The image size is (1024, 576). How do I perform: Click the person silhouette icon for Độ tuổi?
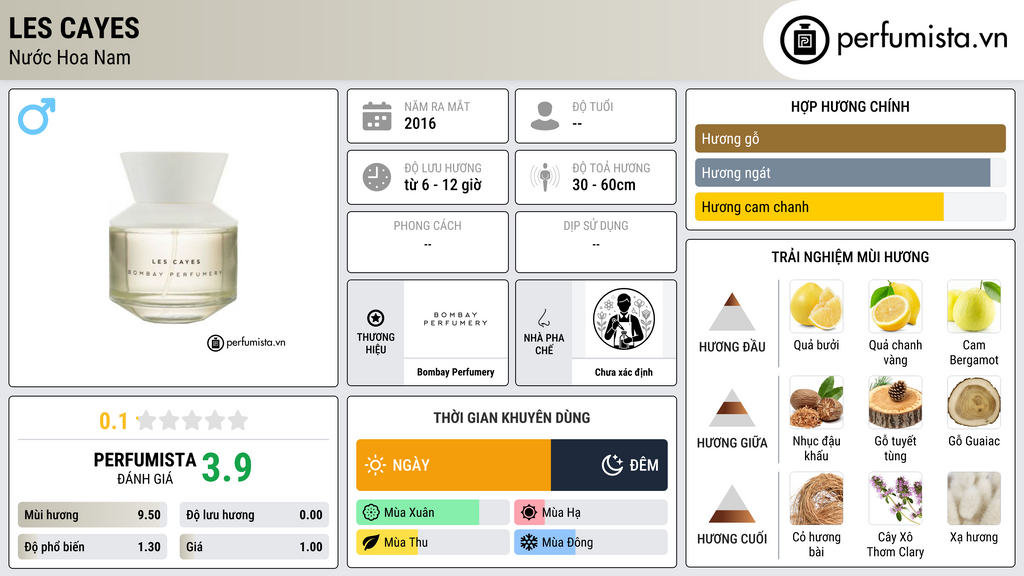coord(545,116)
